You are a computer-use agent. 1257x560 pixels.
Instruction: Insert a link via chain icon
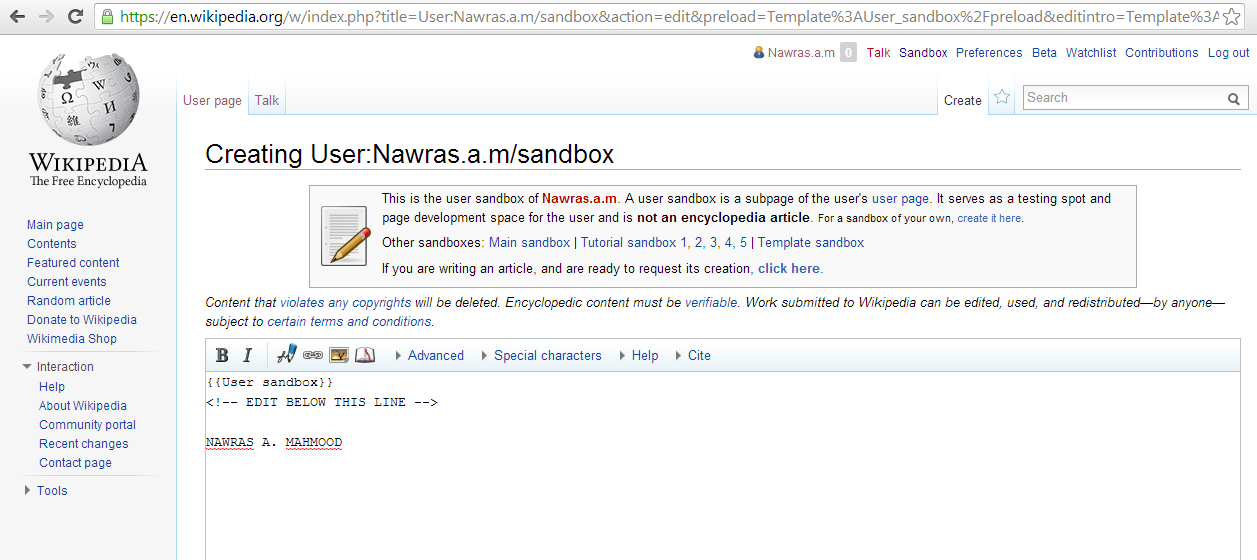313,355
